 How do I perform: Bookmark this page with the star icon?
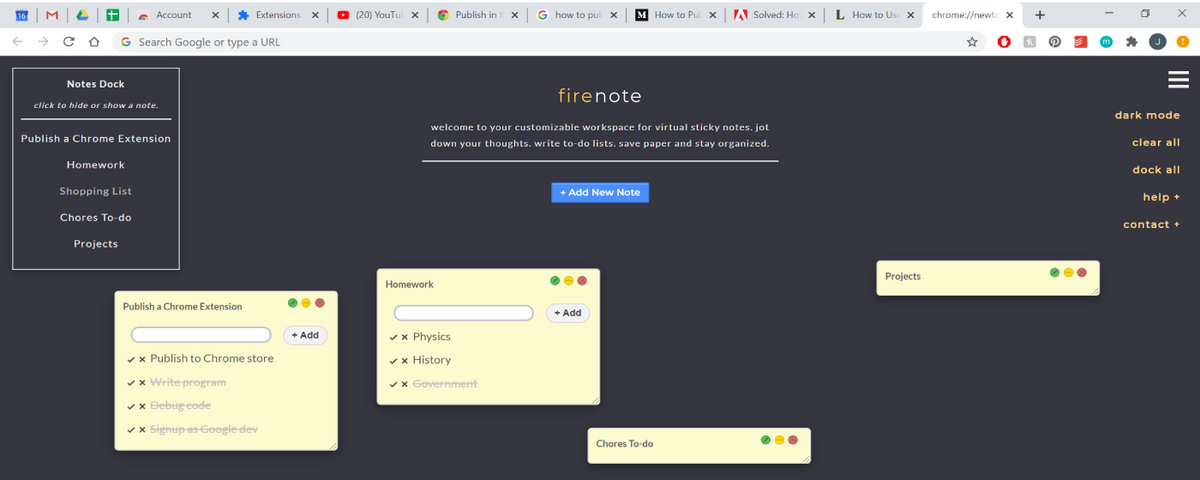point(971,42)
